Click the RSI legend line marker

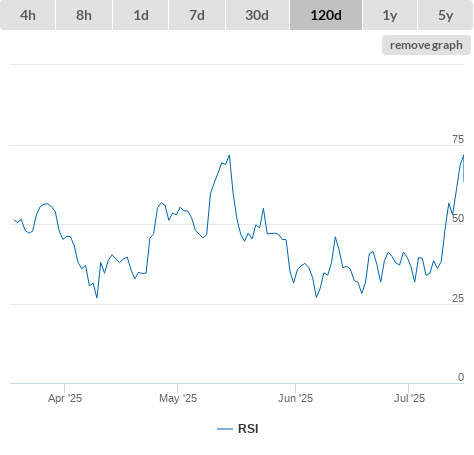coord(225,429)
